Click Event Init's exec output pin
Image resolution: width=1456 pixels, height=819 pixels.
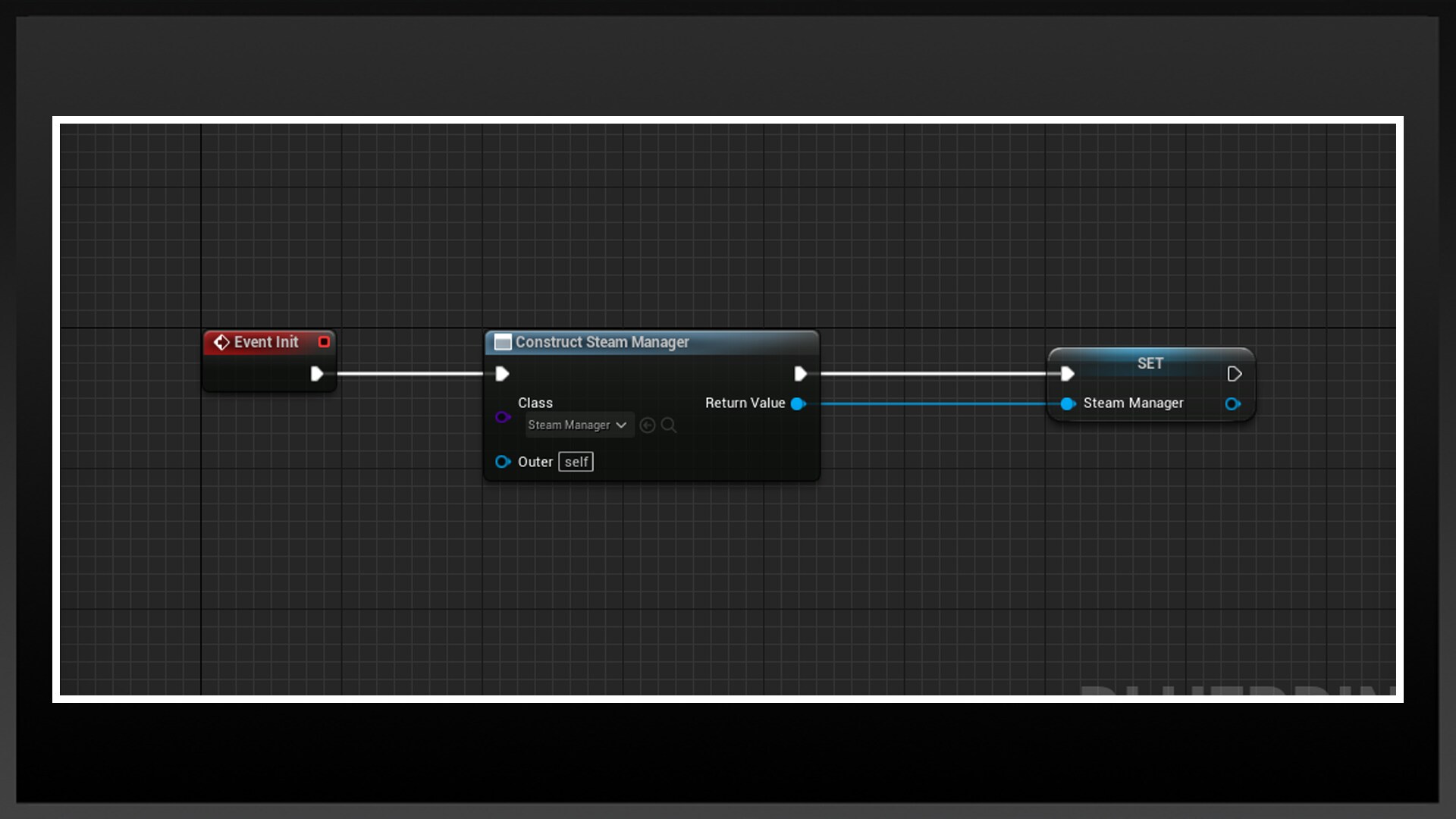[317, 374]
